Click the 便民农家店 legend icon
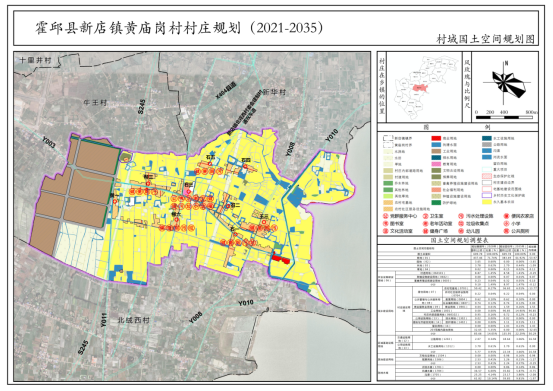This screenshot has width=553, height=391. [x=506, y=216]
